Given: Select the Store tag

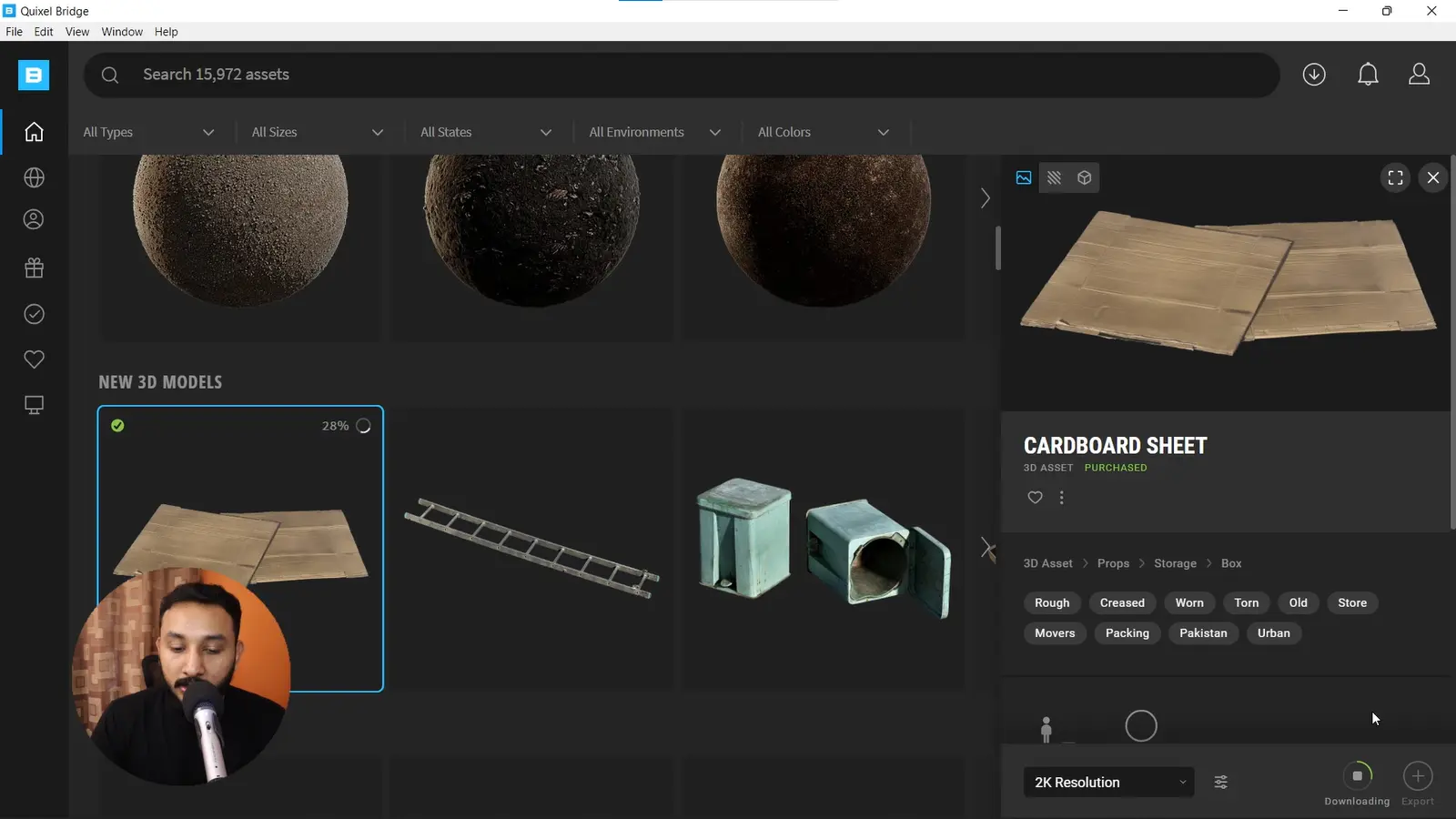Looking at the screenshot, I should [x=1352, y=602].
